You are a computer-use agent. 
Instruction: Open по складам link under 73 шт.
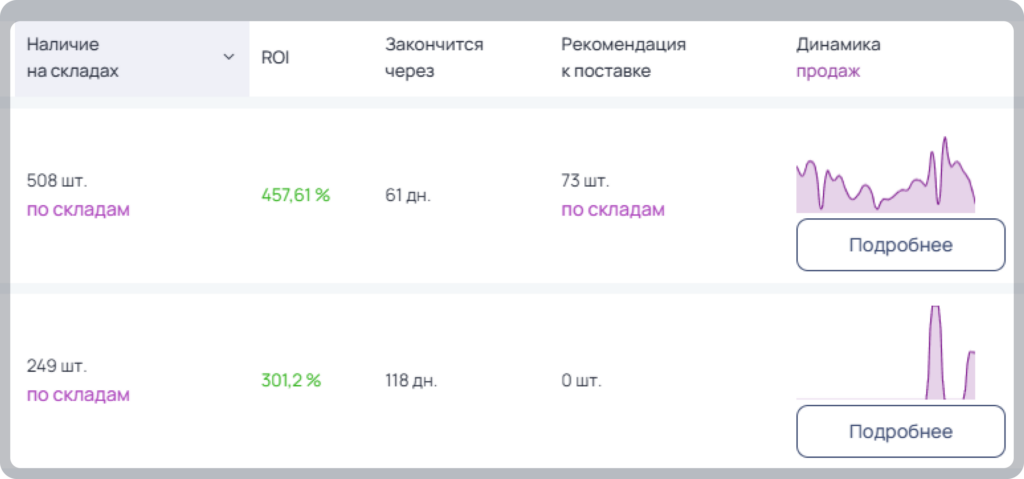(613, 210)
